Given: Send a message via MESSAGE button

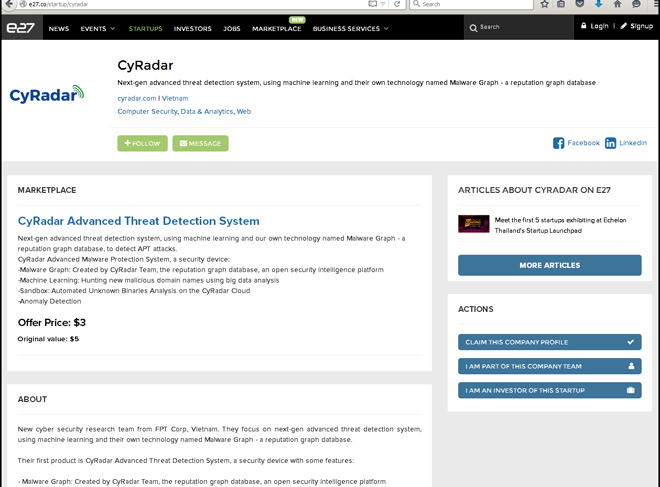Looking at the screenshot, I should 200,143.
